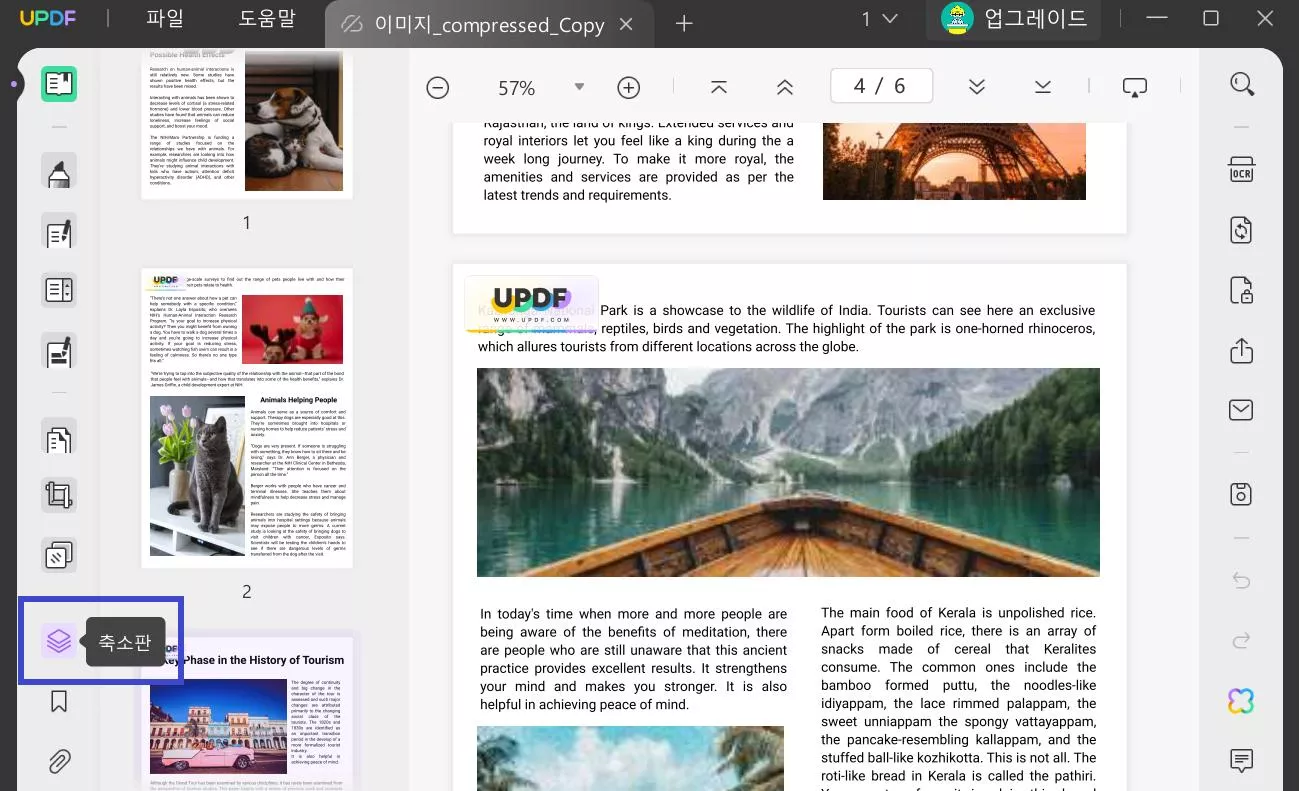The image size is (1299, 791).
Task: Open the Bookmarks panel
Action: tap(59, 701)
